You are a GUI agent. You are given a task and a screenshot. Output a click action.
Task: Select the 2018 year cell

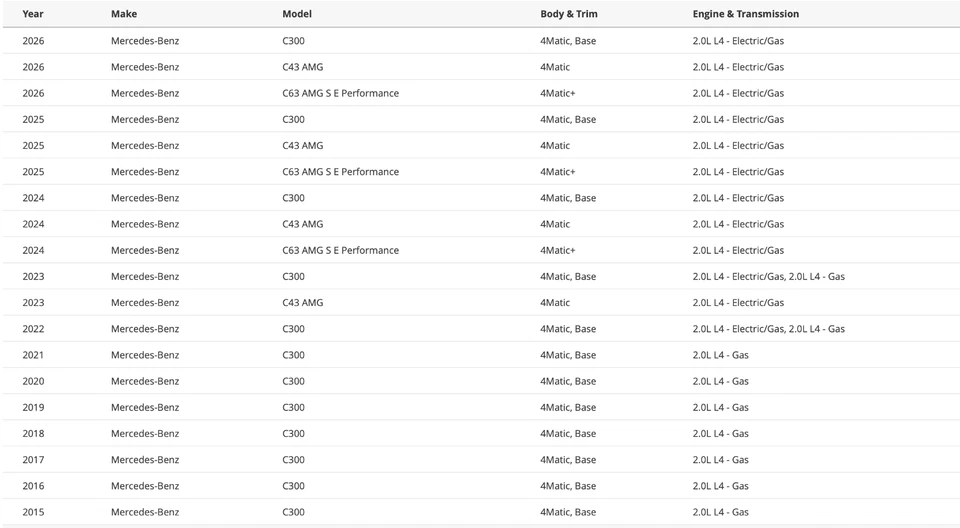click(x=33, y=434)
